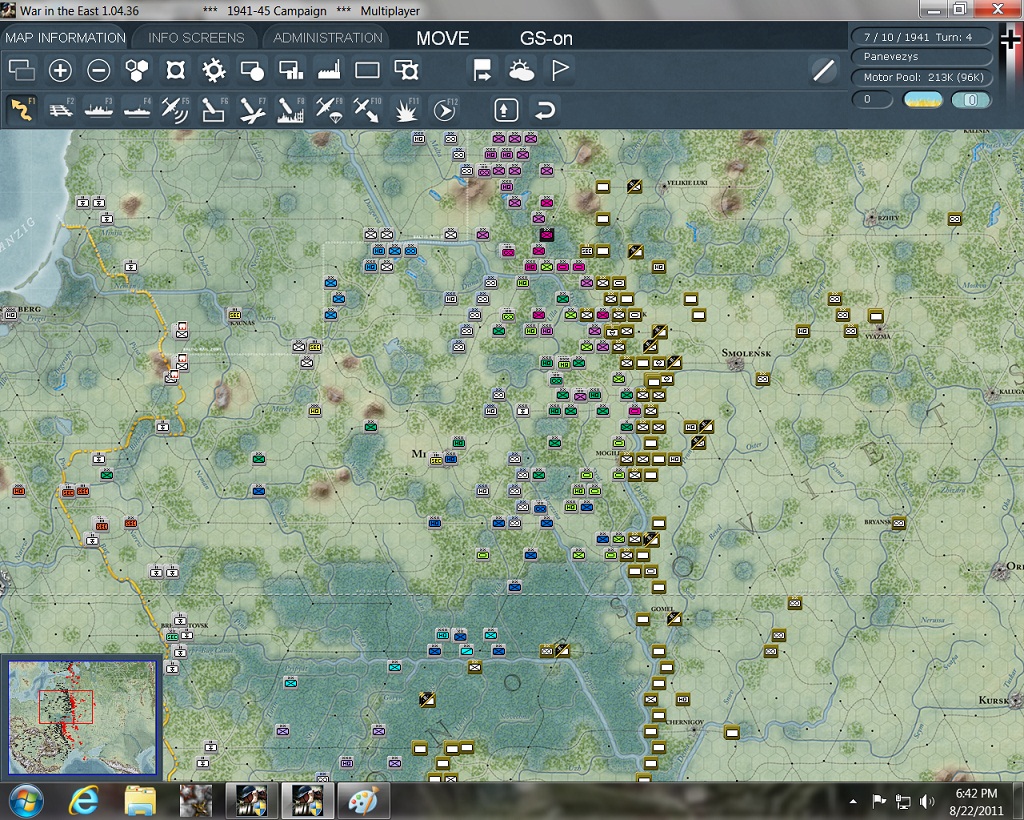Select Rail mode F2 icon

click(60, 109)
